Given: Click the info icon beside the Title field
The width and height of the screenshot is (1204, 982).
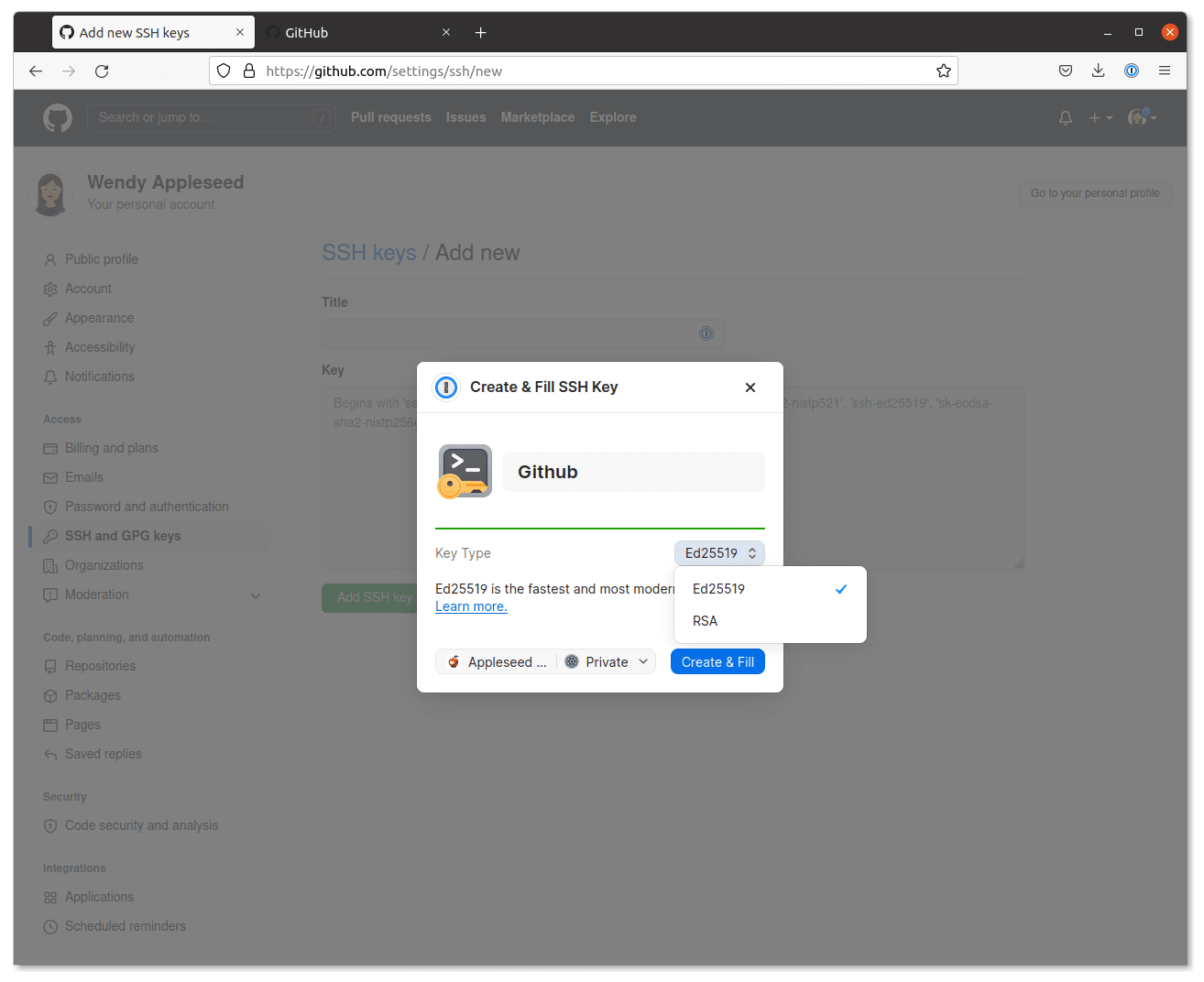Looking at the screenshot, I should [x=706, y=333].
